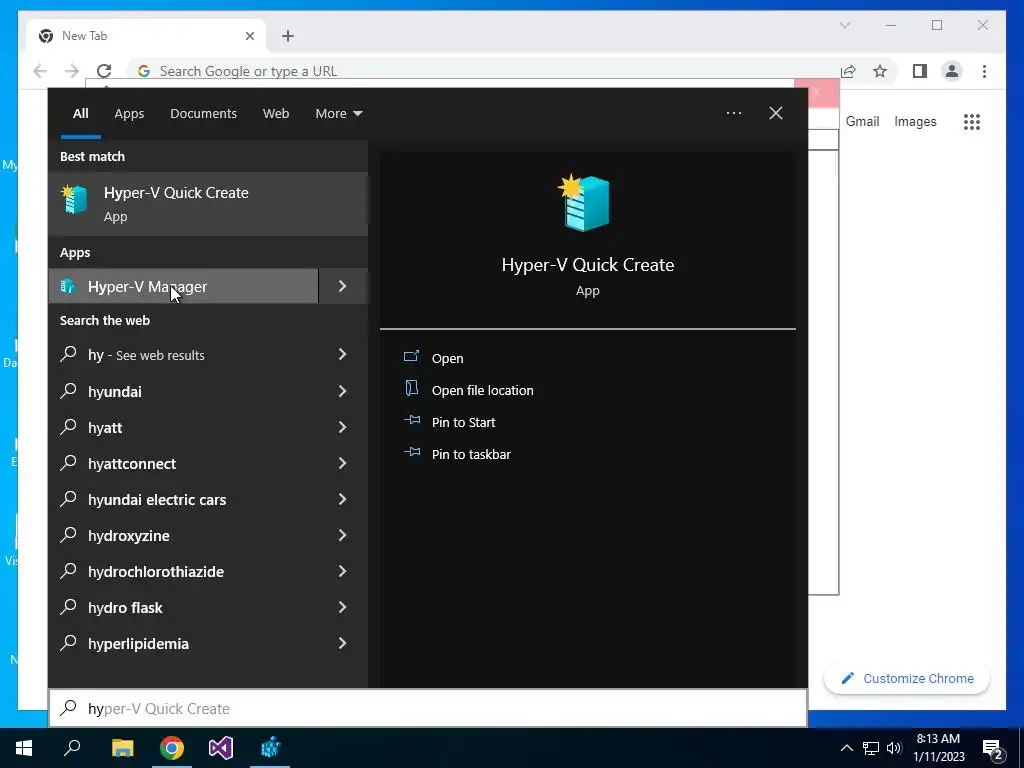Click the taskbar search magnifier icon
1024x768 pixels.
click(72, 748)
